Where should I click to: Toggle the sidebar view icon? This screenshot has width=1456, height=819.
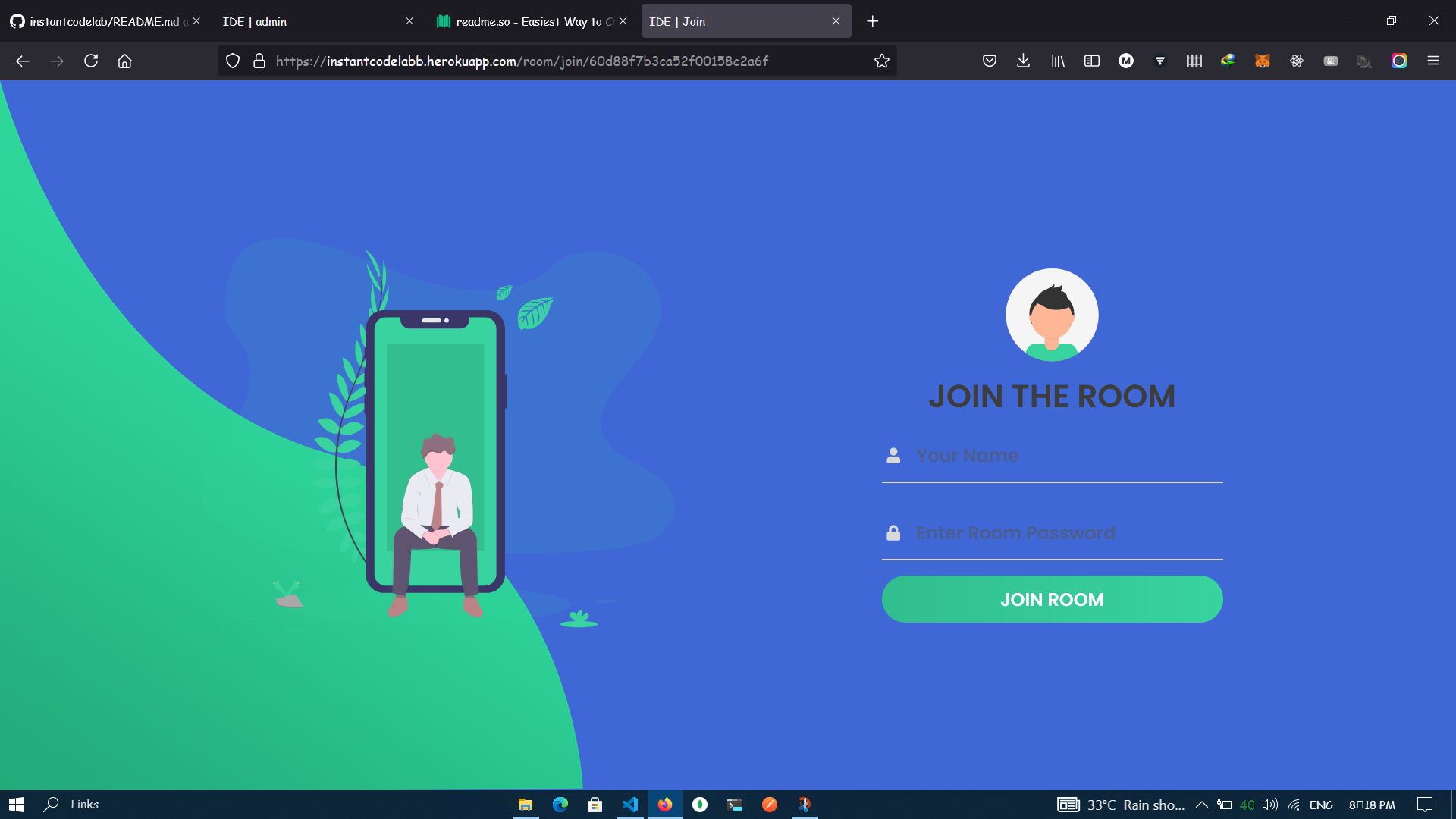pos(1091,61)
